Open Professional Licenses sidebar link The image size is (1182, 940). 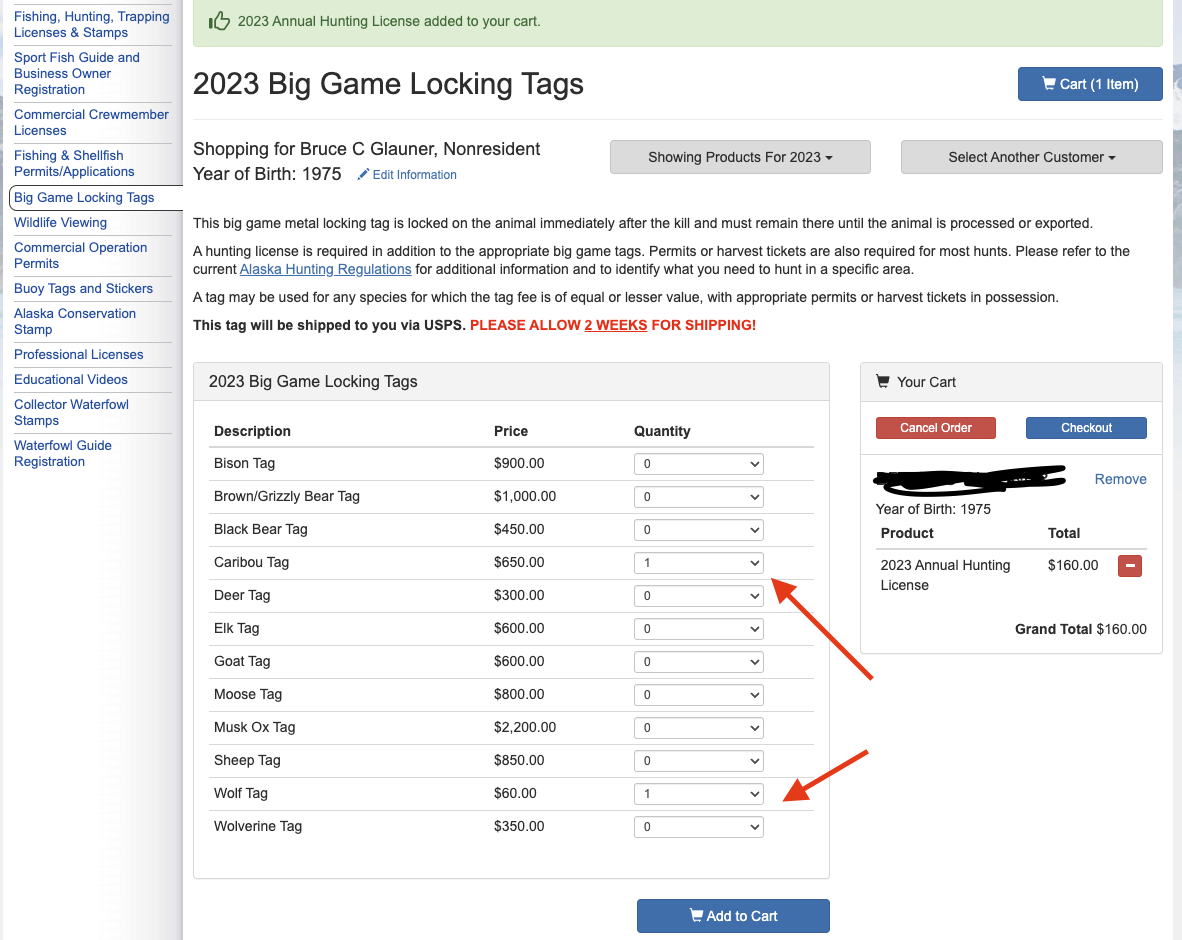tap(79, 355)
